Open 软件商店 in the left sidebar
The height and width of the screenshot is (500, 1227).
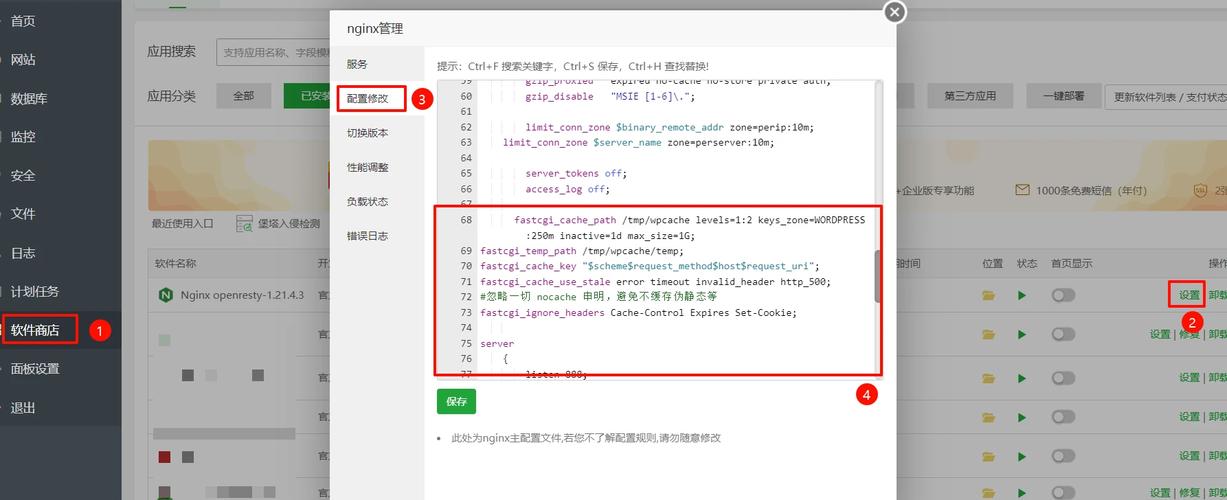tap(36, 330)
